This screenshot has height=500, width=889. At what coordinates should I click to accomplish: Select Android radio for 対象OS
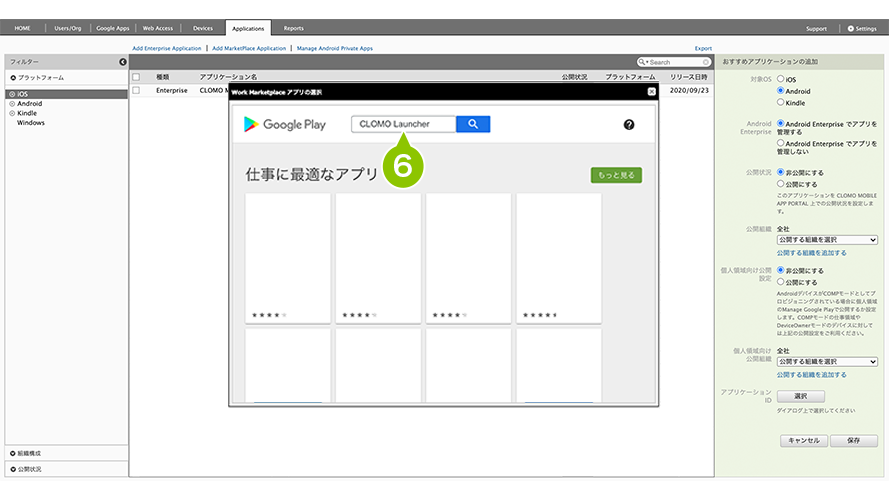click(x=781, y=91)
